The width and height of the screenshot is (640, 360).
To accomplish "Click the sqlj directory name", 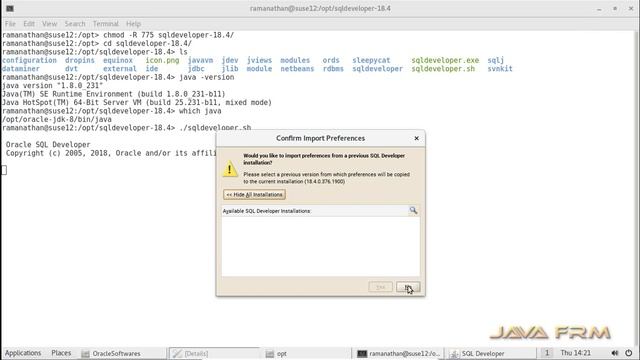I will (496, 60).
